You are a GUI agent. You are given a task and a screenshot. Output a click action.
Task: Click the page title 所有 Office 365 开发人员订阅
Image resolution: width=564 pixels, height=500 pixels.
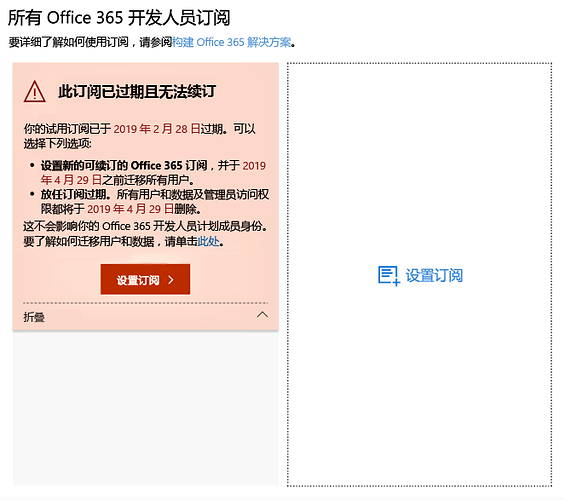point(119,18)
